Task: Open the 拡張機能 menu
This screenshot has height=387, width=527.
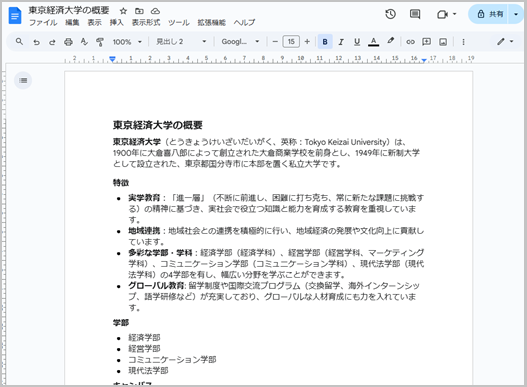Action: (x=211, y=23)
